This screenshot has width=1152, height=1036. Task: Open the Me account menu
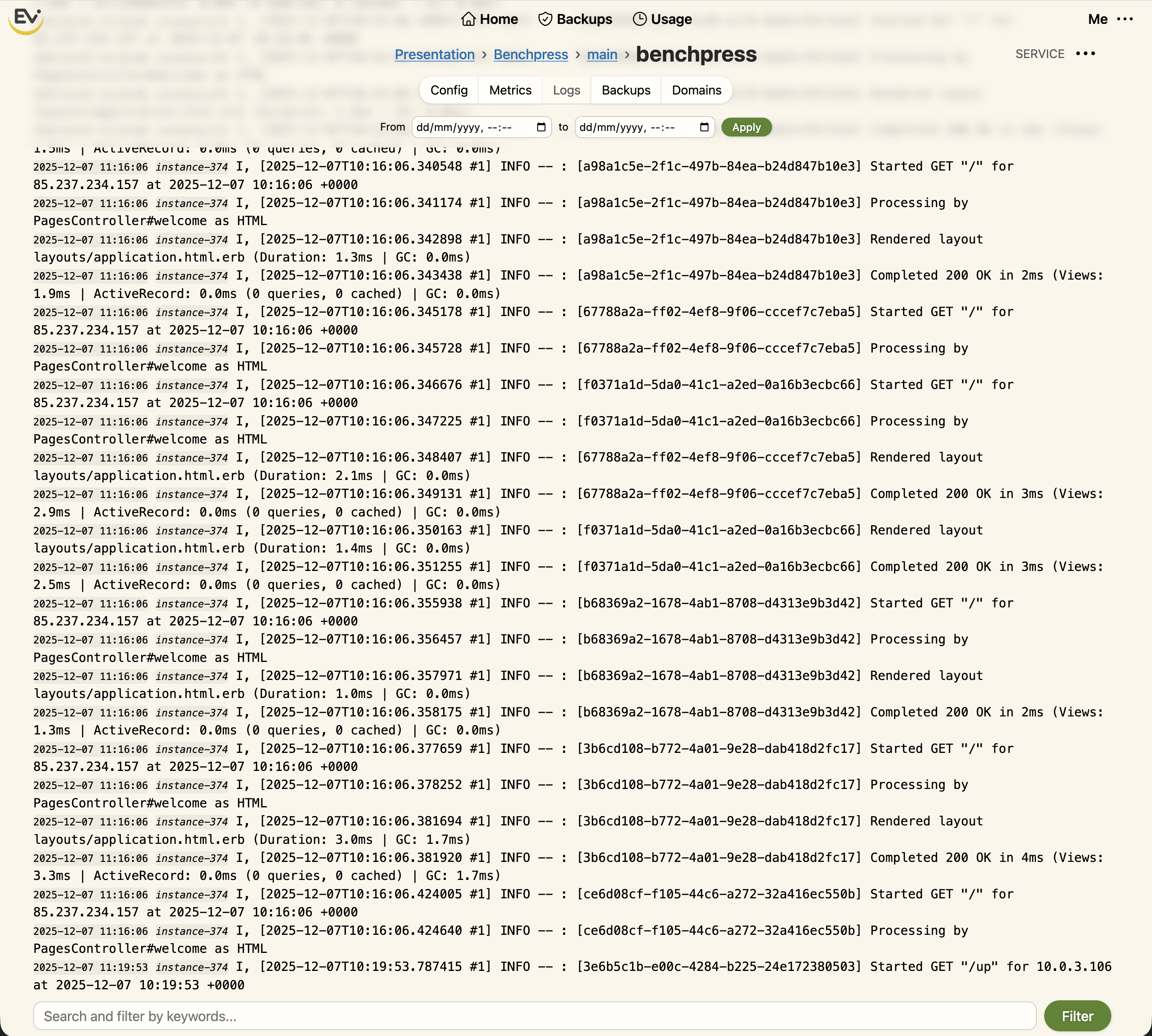(x=1097, y=19)
